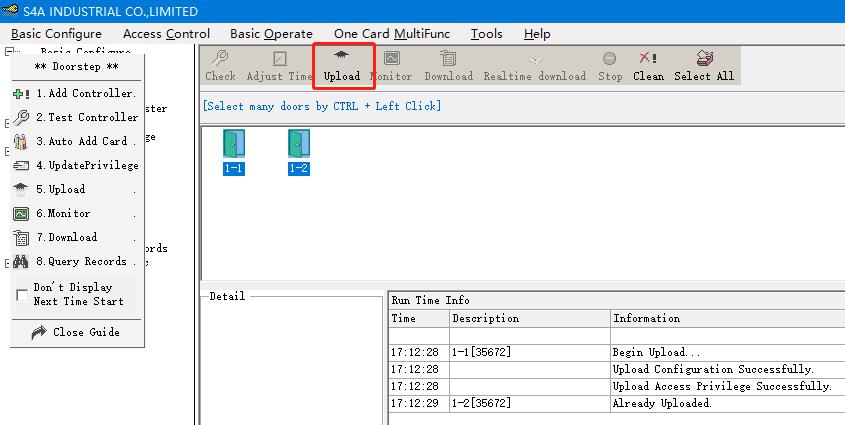Click the Description column header
This screenshot has width=845, height=425.
pos(485,318)
